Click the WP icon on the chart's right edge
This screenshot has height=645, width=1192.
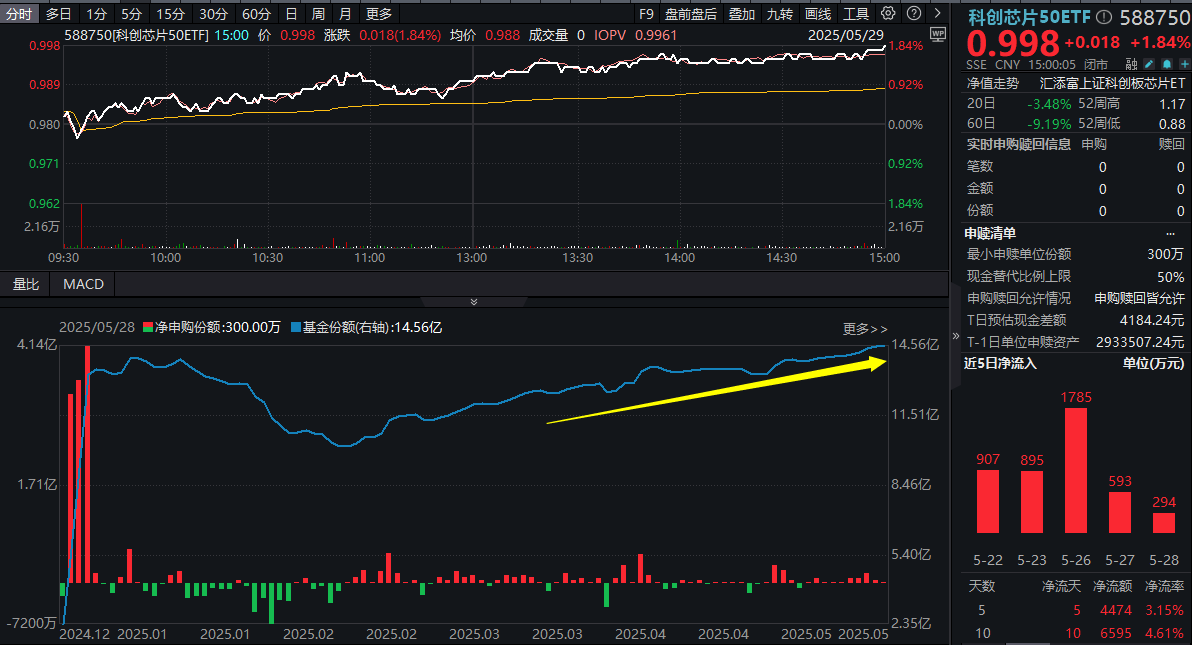[938, 36]
